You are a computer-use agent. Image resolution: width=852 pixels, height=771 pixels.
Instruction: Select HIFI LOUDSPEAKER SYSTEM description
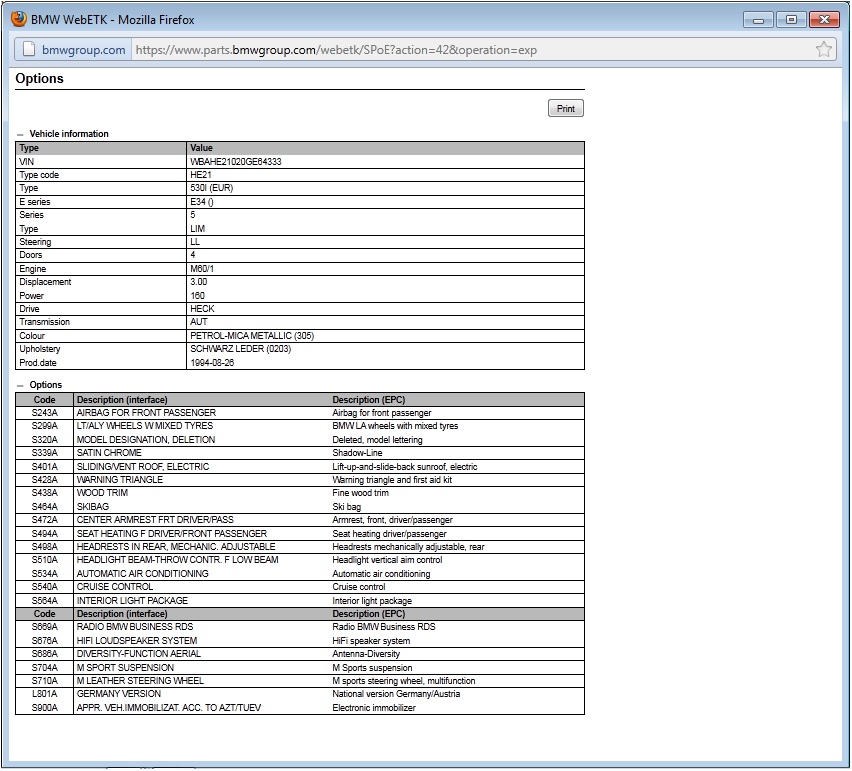pos(137,641)
